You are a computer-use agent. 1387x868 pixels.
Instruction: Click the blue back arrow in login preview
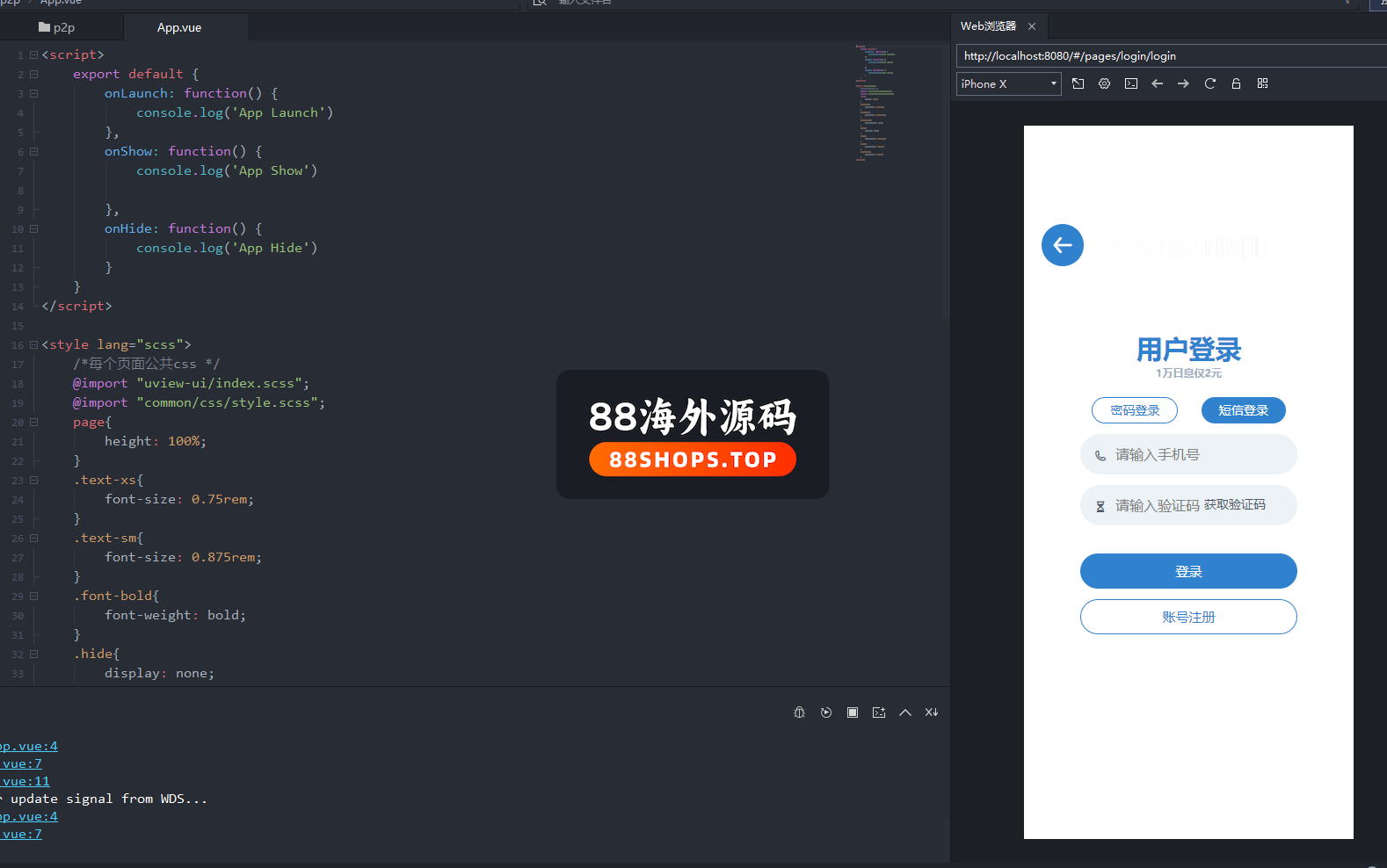click(1062, 245)
